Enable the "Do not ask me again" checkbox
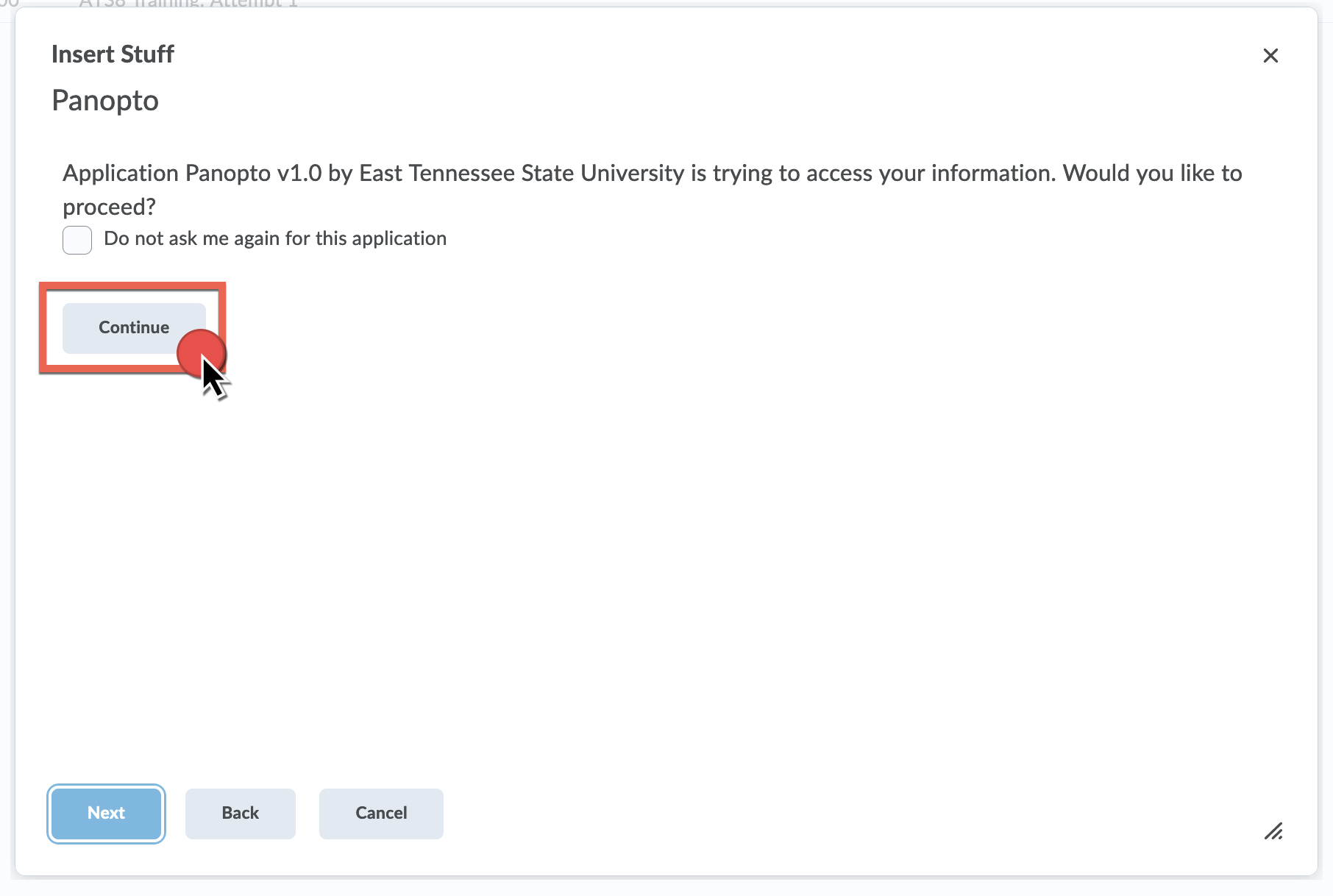The image size is (1333, 896). [x=77, y=240]
